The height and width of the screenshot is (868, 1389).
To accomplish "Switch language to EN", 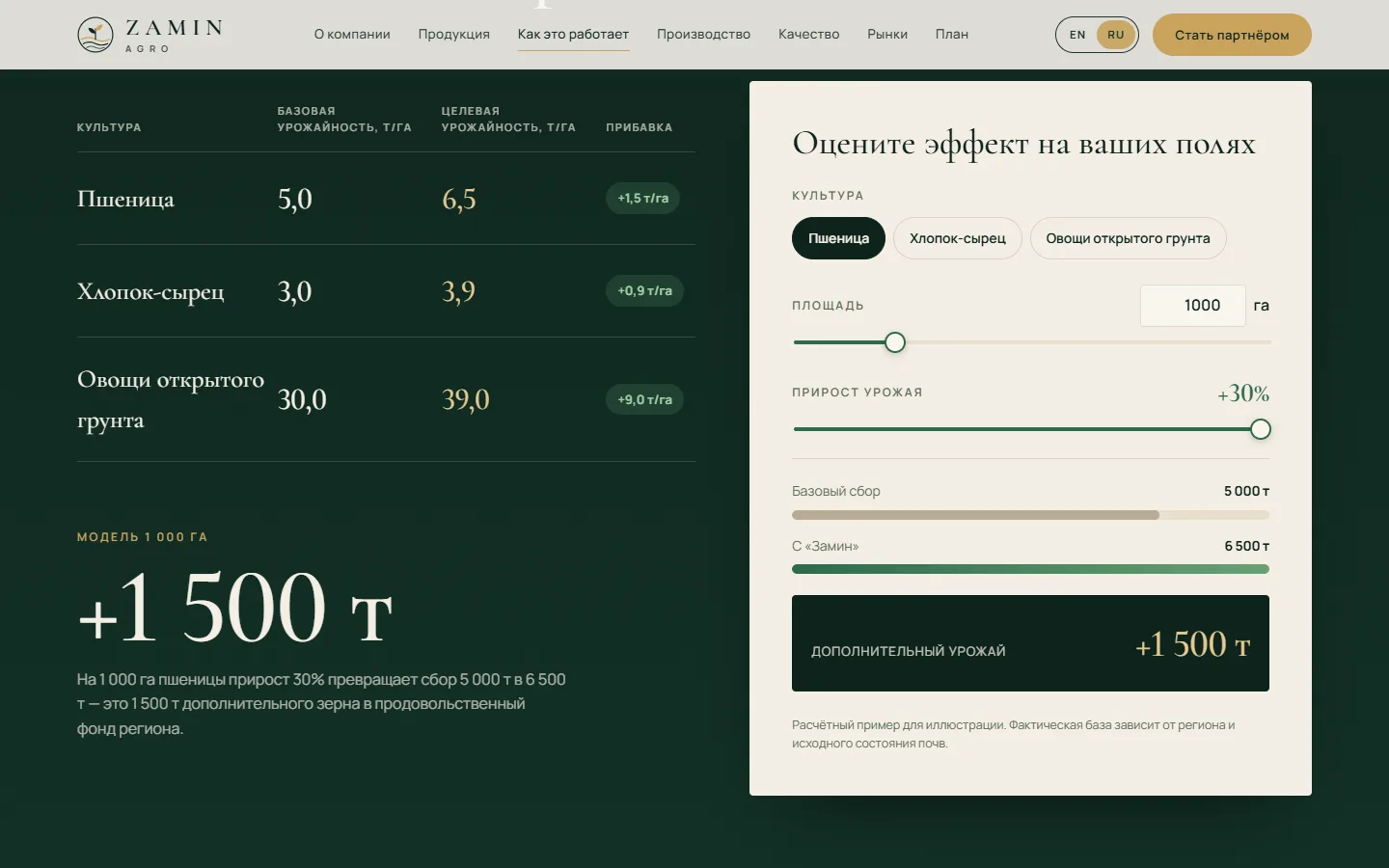I will [1077, 35].
